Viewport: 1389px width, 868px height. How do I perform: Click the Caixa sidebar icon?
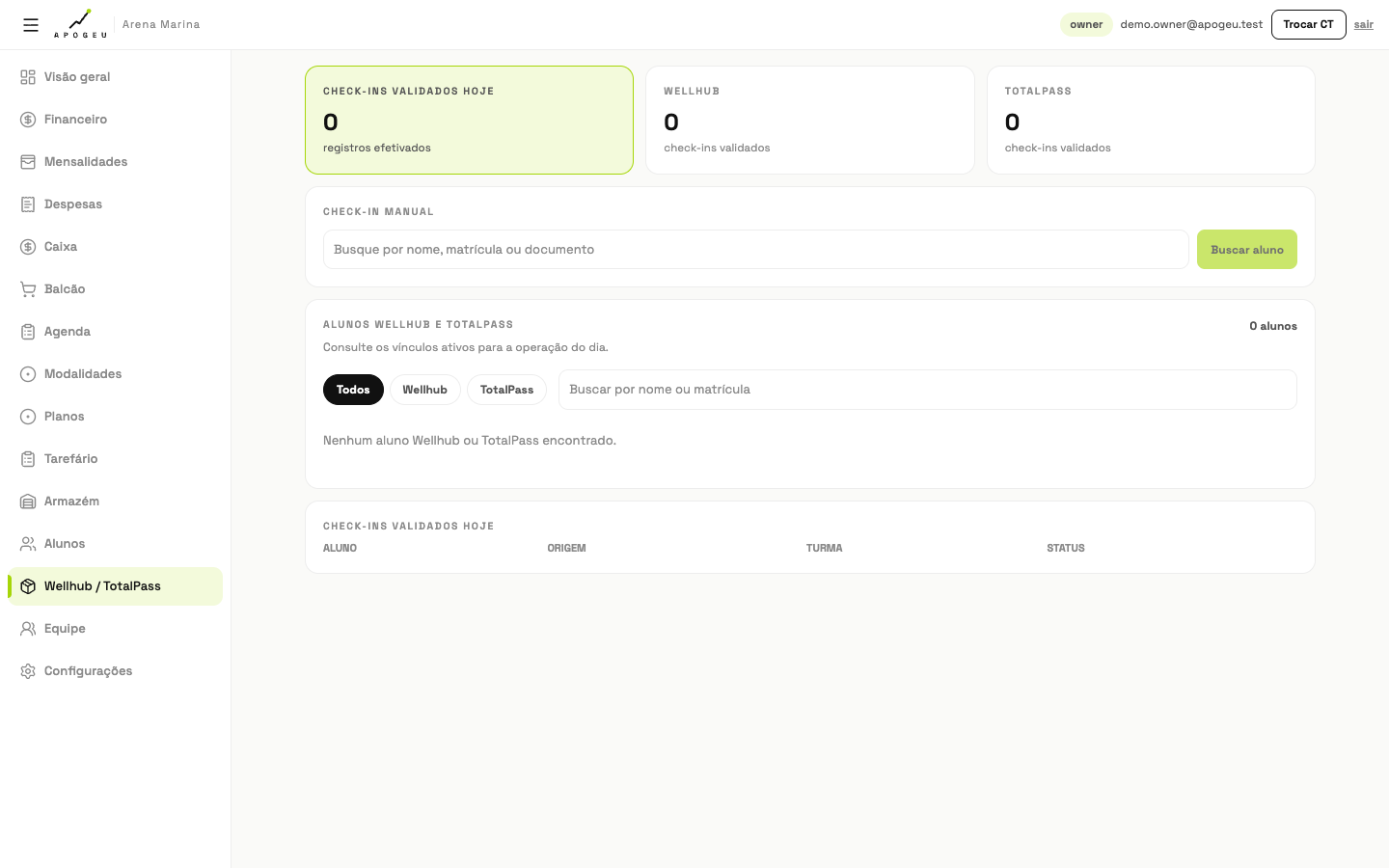(x=28, y=247)
